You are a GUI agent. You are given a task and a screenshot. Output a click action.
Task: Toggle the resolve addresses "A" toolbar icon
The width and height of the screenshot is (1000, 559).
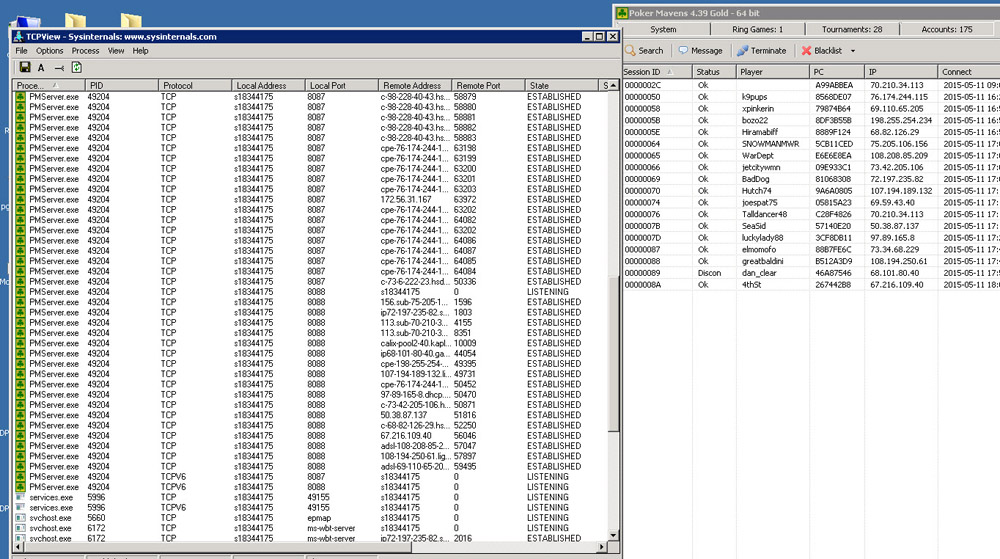click(x=41, y=68)
